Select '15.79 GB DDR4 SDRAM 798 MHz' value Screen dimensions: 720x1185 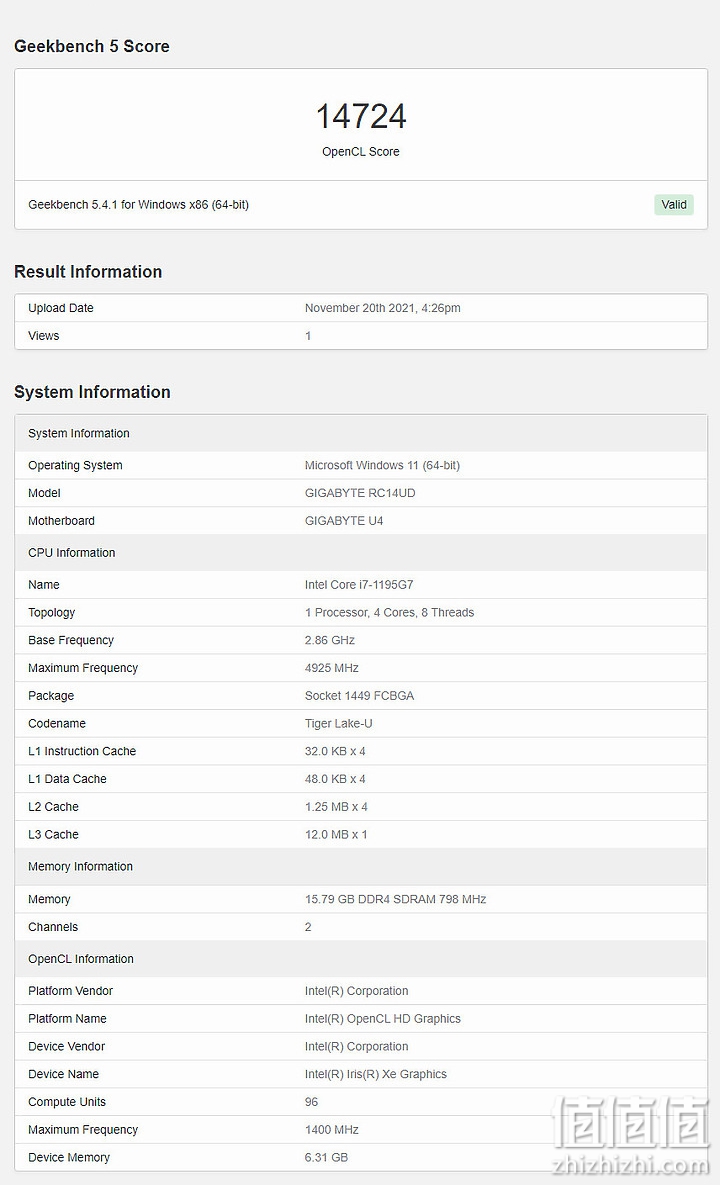tap(395, 899)
